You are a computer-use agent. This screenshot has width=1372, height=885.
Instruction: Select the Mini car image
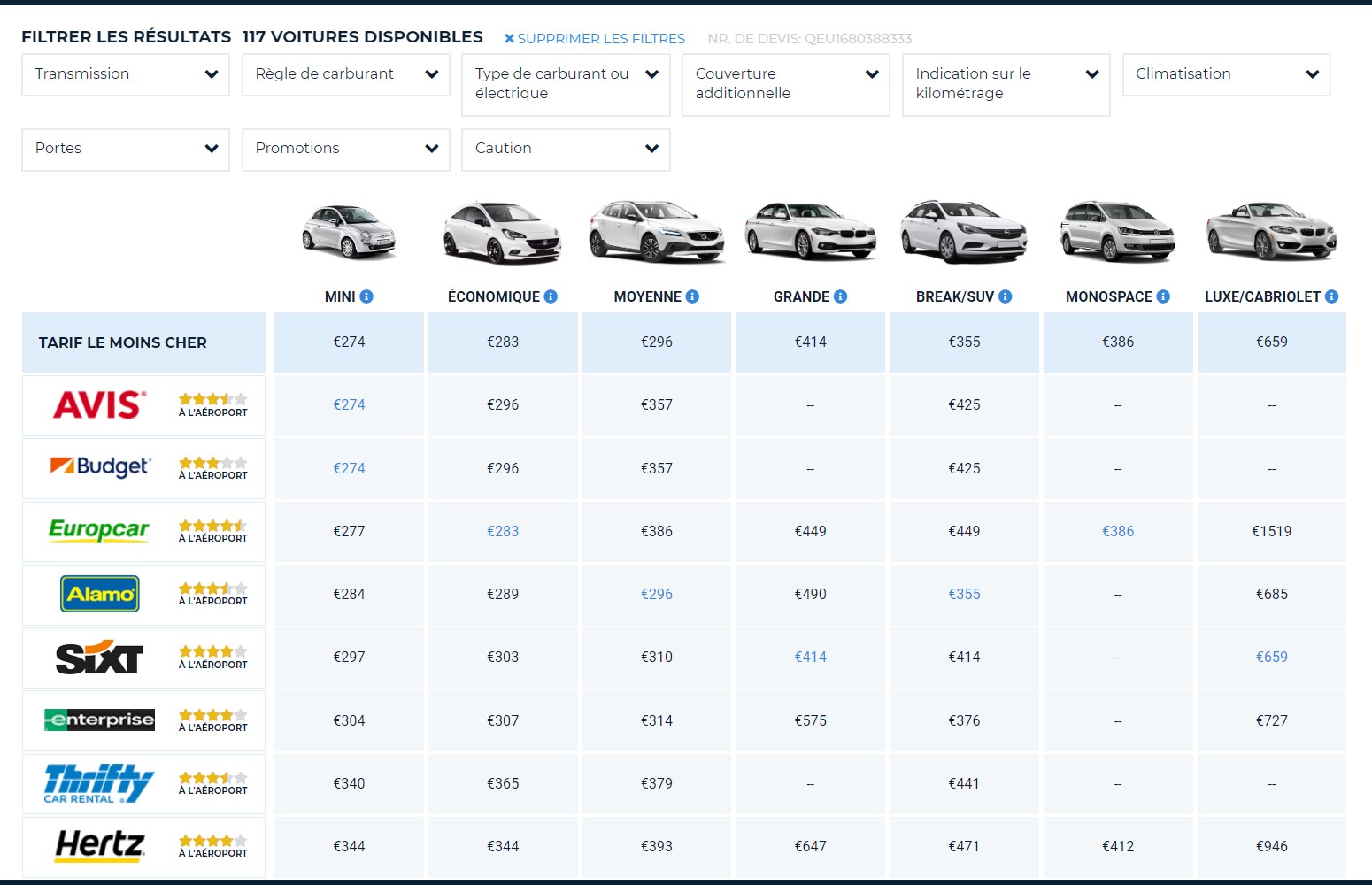click(349, 232)
